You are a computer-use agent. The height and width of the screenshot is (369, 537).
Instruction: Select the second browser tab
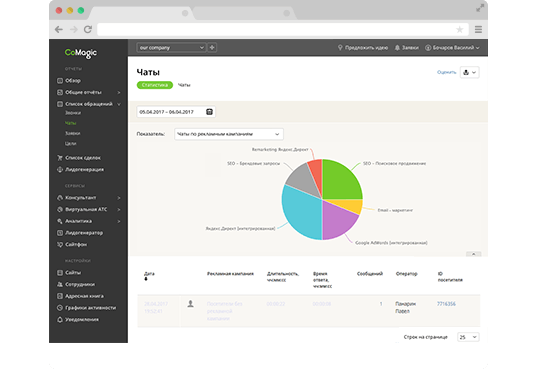coord(244,13)
